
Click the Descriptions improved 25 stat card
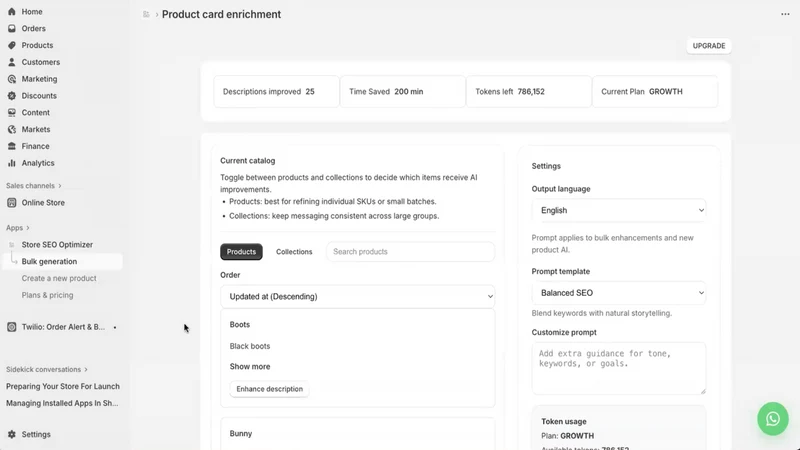point(277,91)
